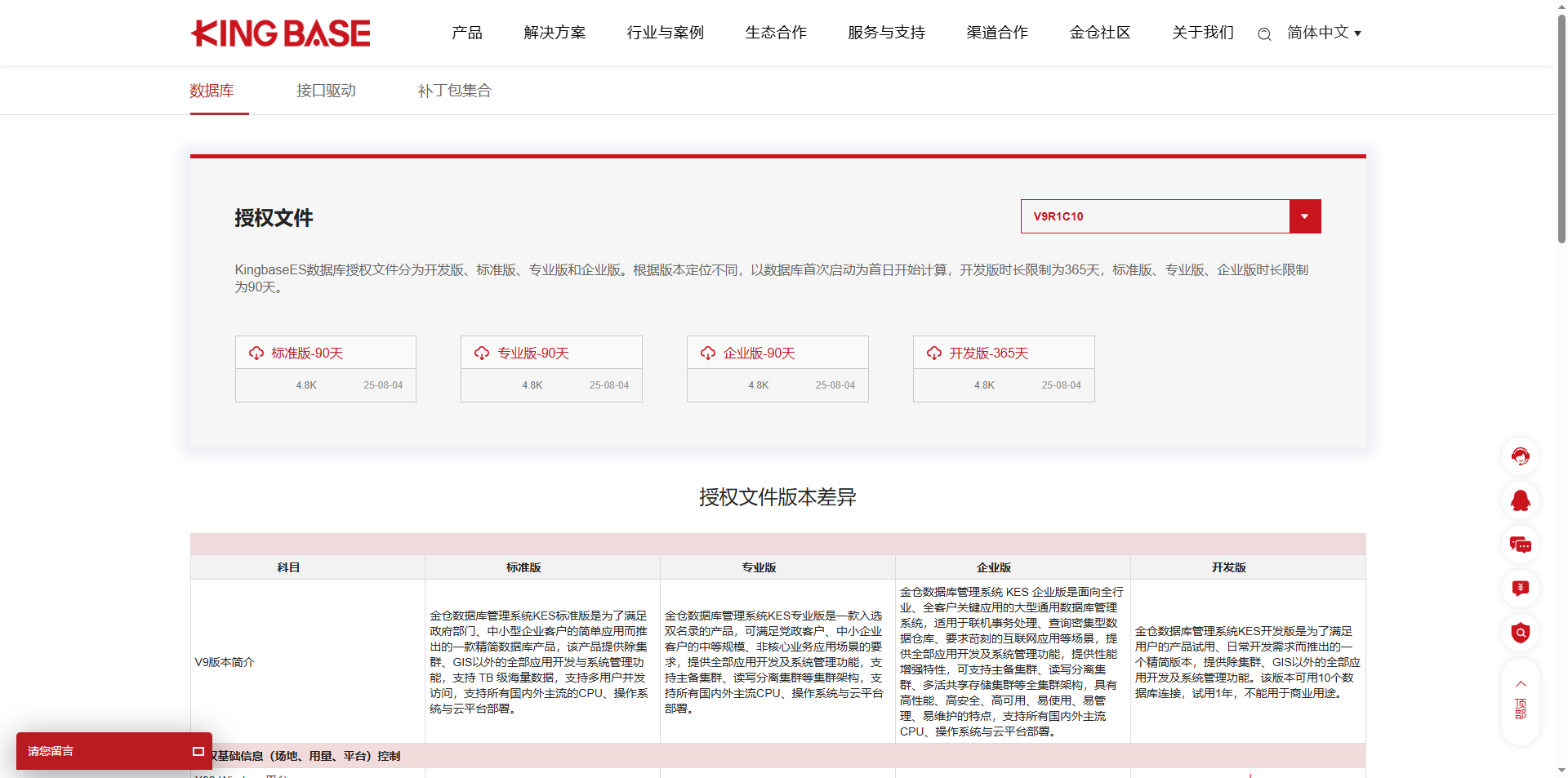The width and height of the screenshot is (1568, 778).
Task: Open the 简体中文 language selector
Action: click(1324, 33)
